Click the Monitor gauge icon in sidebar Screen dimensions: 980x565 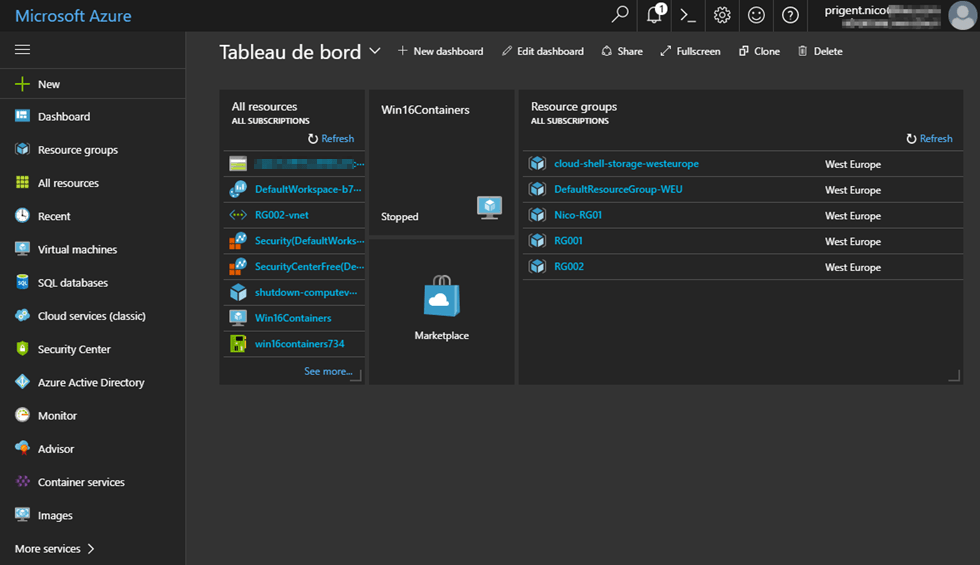pyautogui.click(x=22, y=415)
